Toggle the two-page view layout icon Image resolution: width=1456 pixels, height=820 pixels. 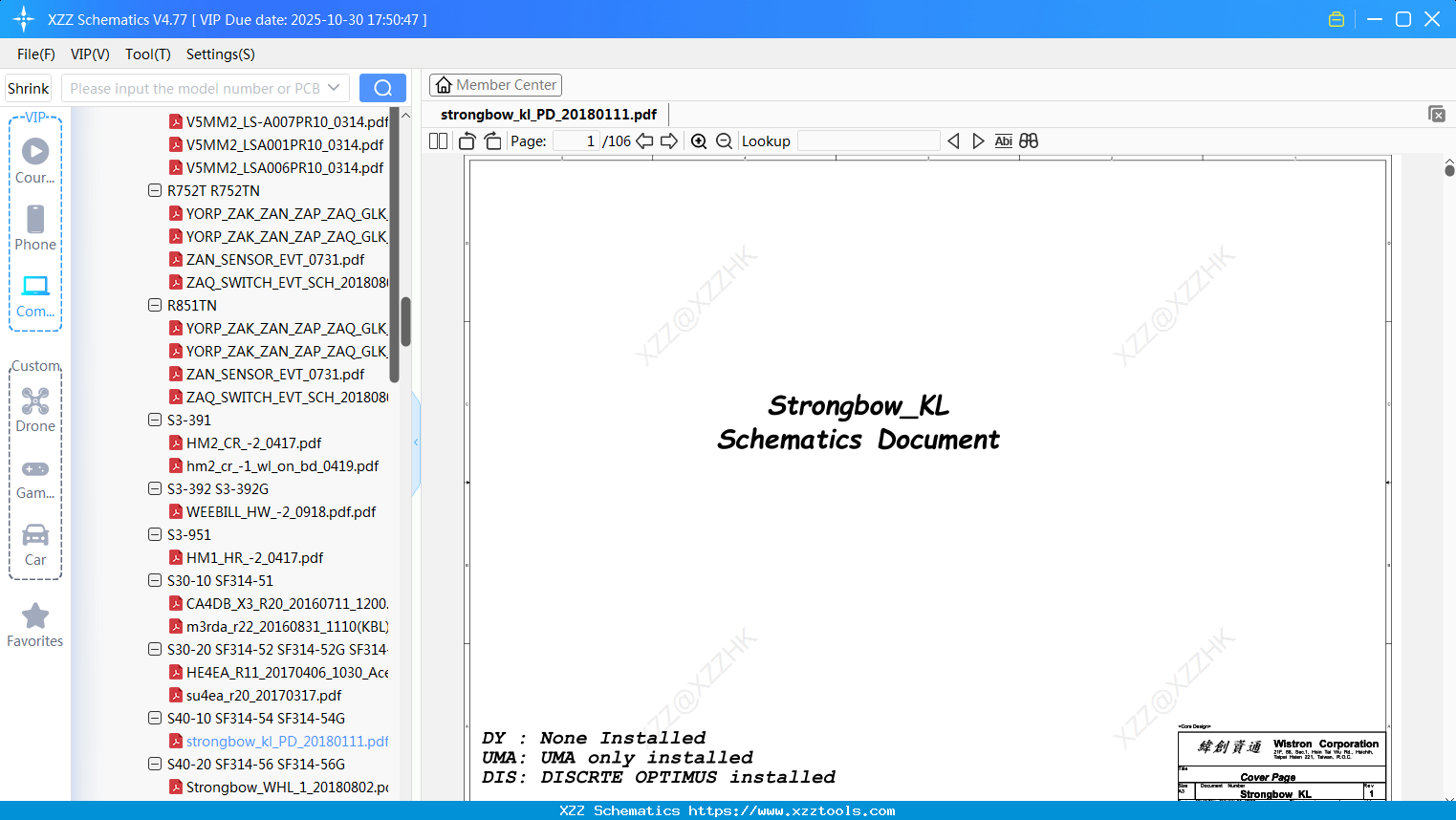point(438,141)
